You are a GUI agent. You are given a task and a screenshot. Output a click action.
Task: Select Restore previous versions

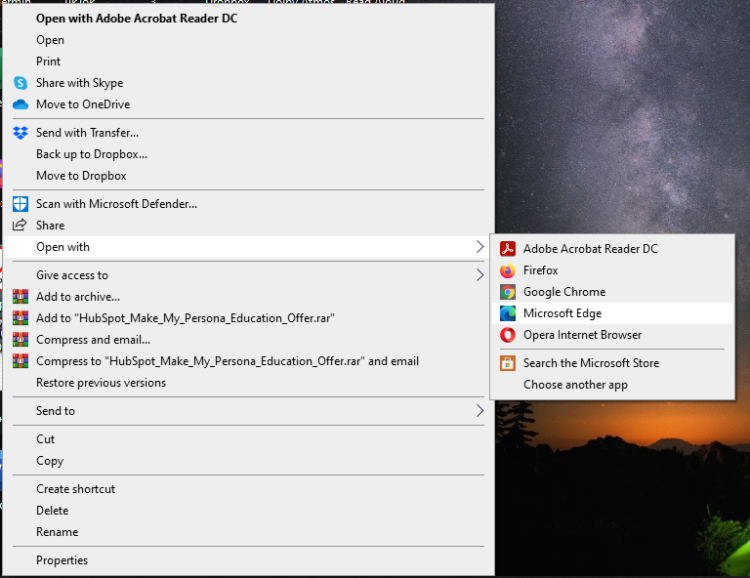(x=101, y=383)
